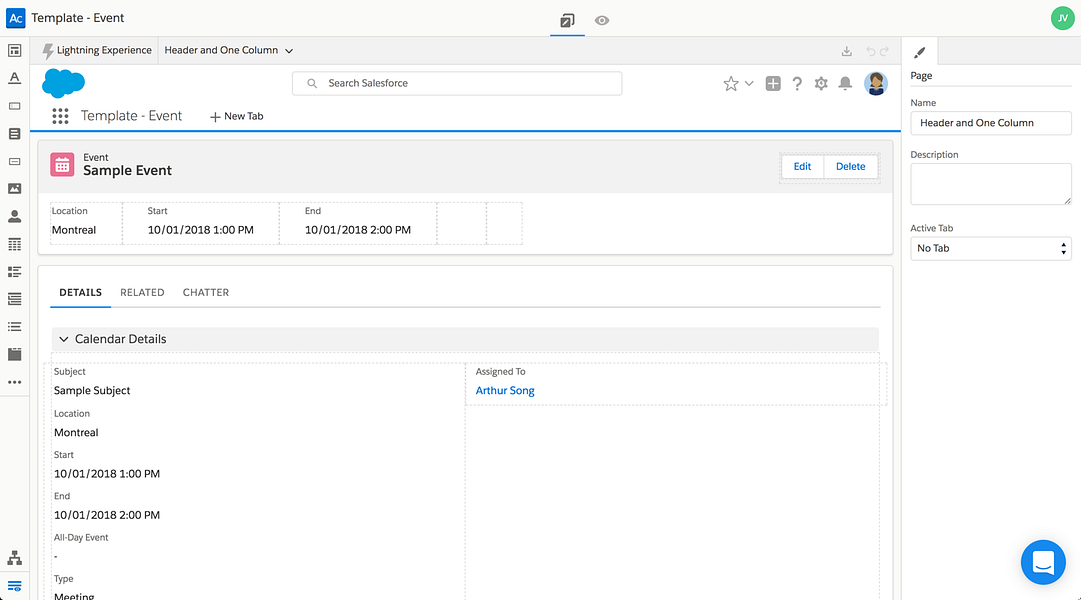Viewport: 1081px width, 600px height.
Task: Open the hierarchy tree icon at sidebar bottom
Action: pyautogui.click(x=14, y=558)
